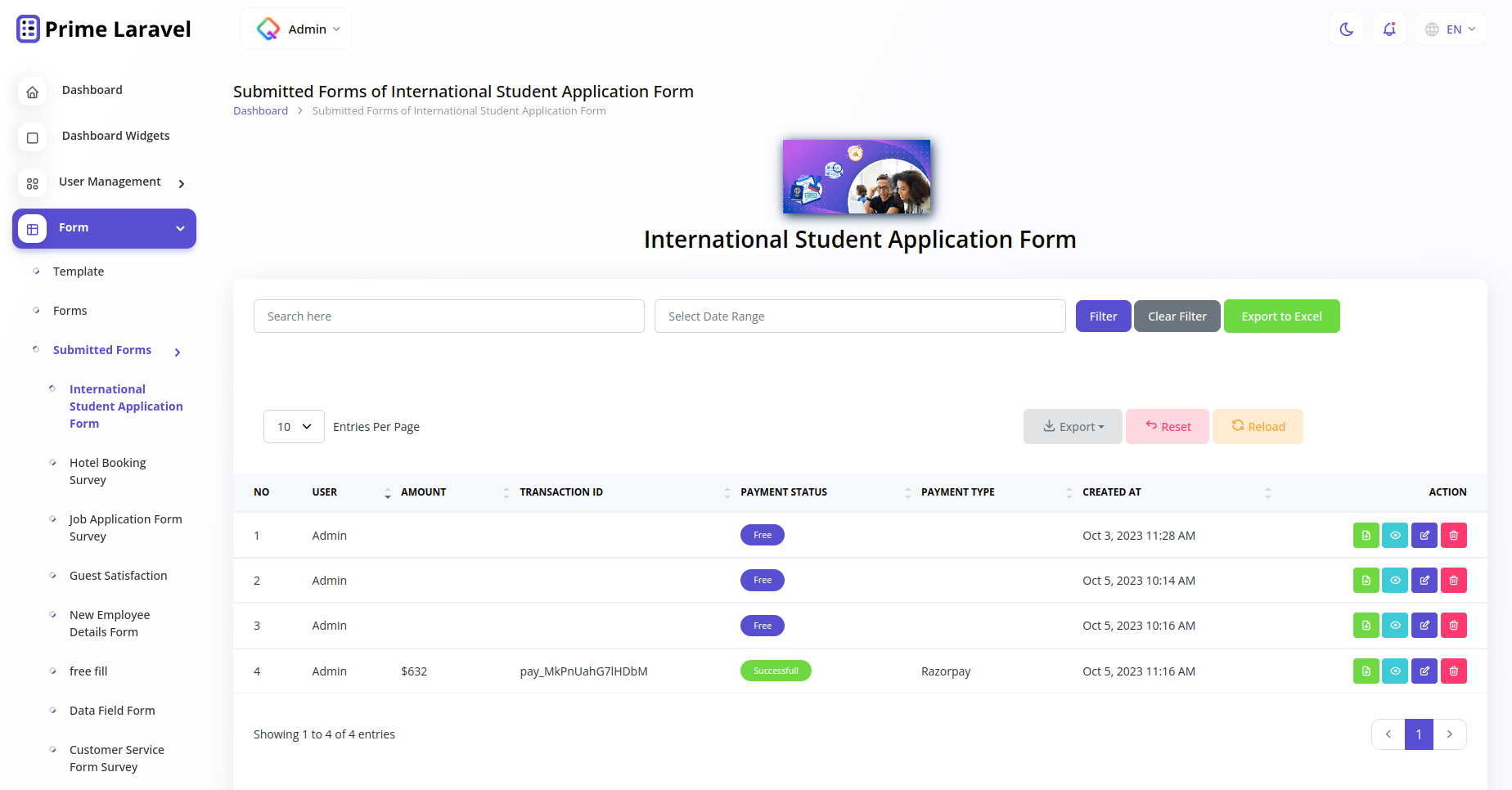Toggle dark mode using the moon icon
The height and width of the screenshot is (790, 1512).
coord(1346,29)
